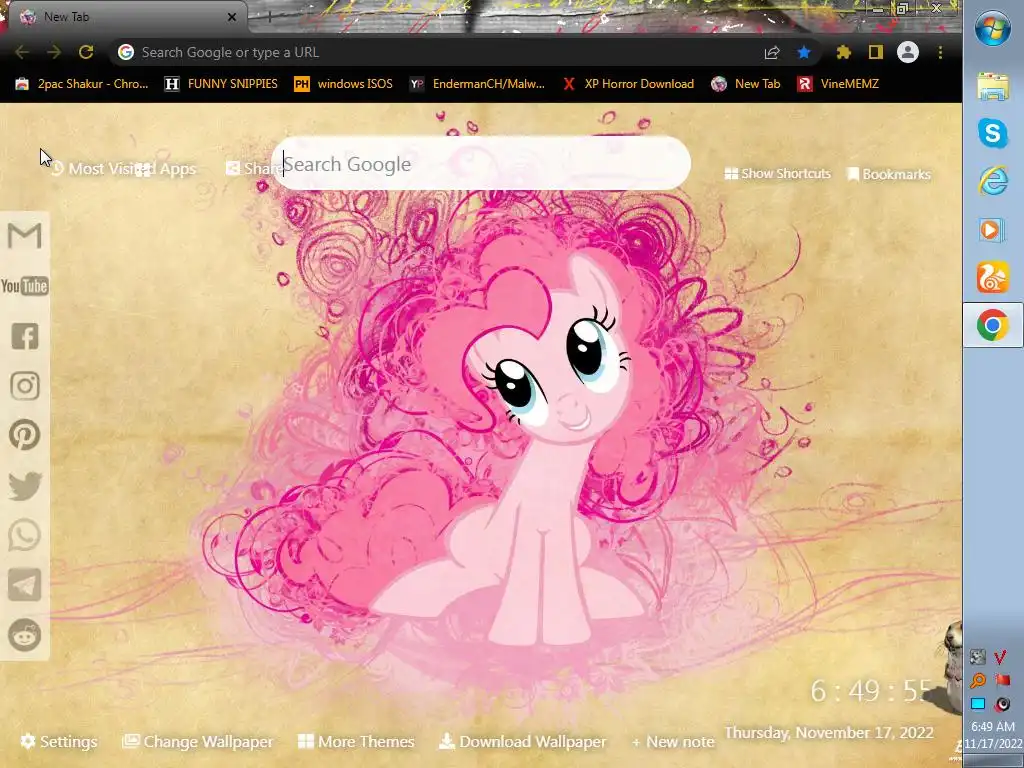Click Change Wallpaper
Viewport: 1024px width, 768px height.
[x=198, y=741]
